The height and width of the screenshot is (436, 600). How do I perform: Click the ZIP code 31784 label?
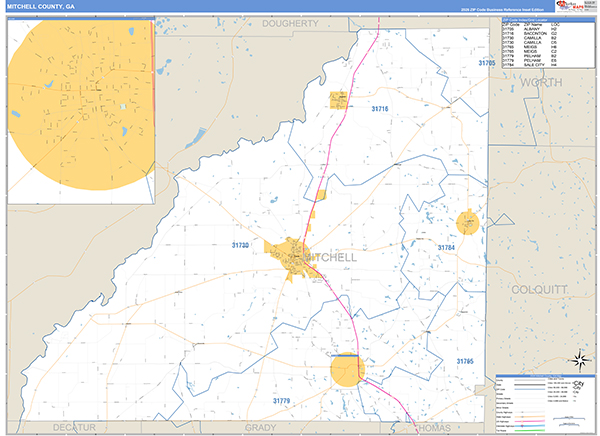[446, 246]
